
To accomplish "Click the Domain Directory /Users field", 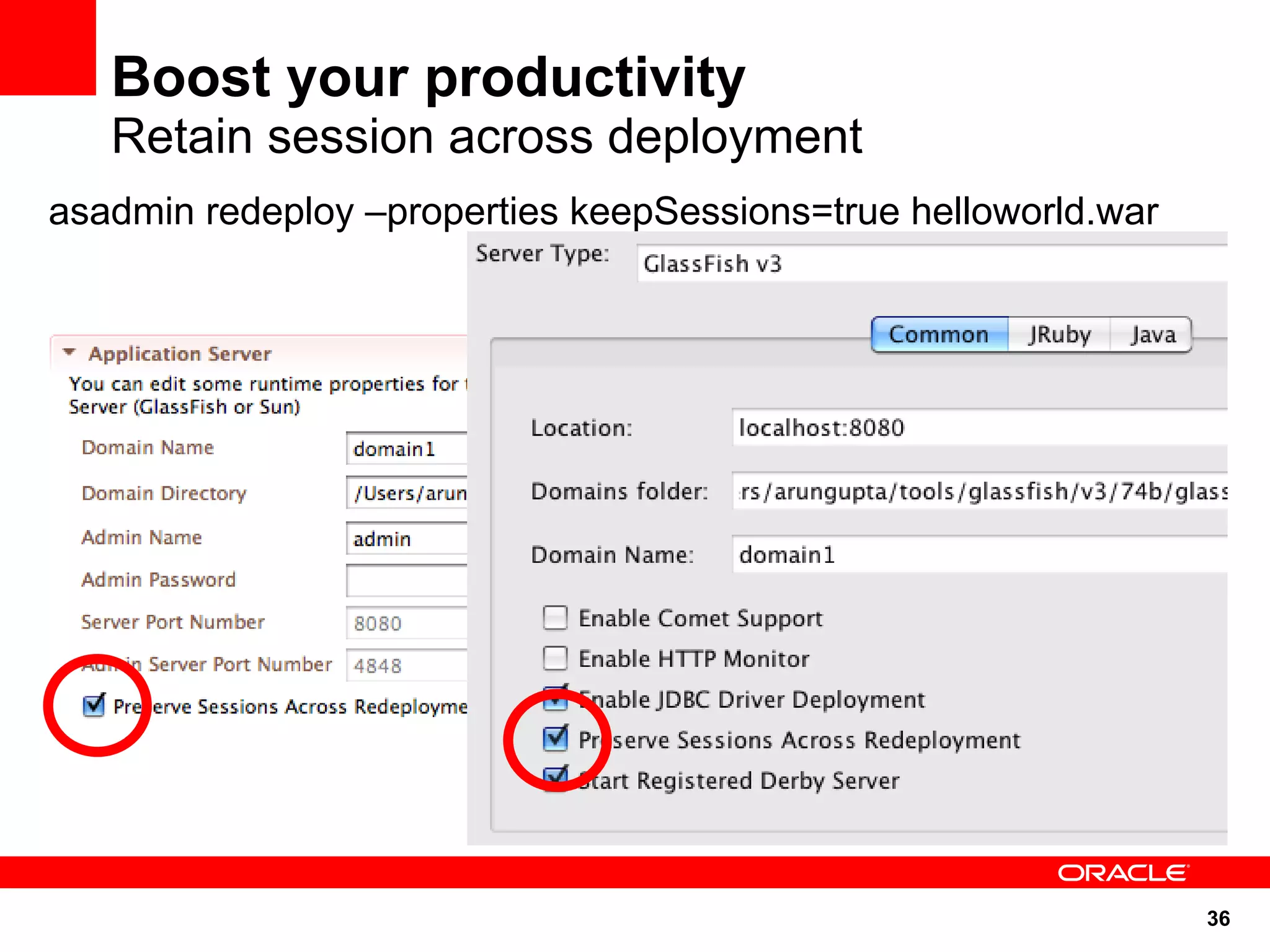I will pyautogui.click(x=407, y=493).
